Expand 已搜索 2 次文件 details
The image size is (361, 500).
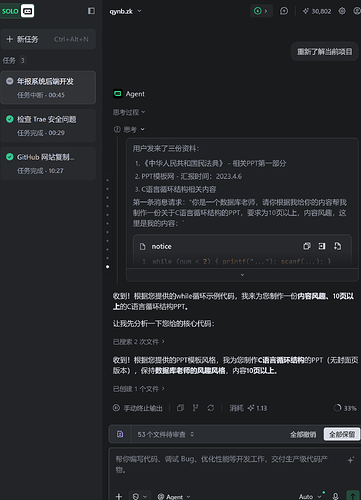138,342
